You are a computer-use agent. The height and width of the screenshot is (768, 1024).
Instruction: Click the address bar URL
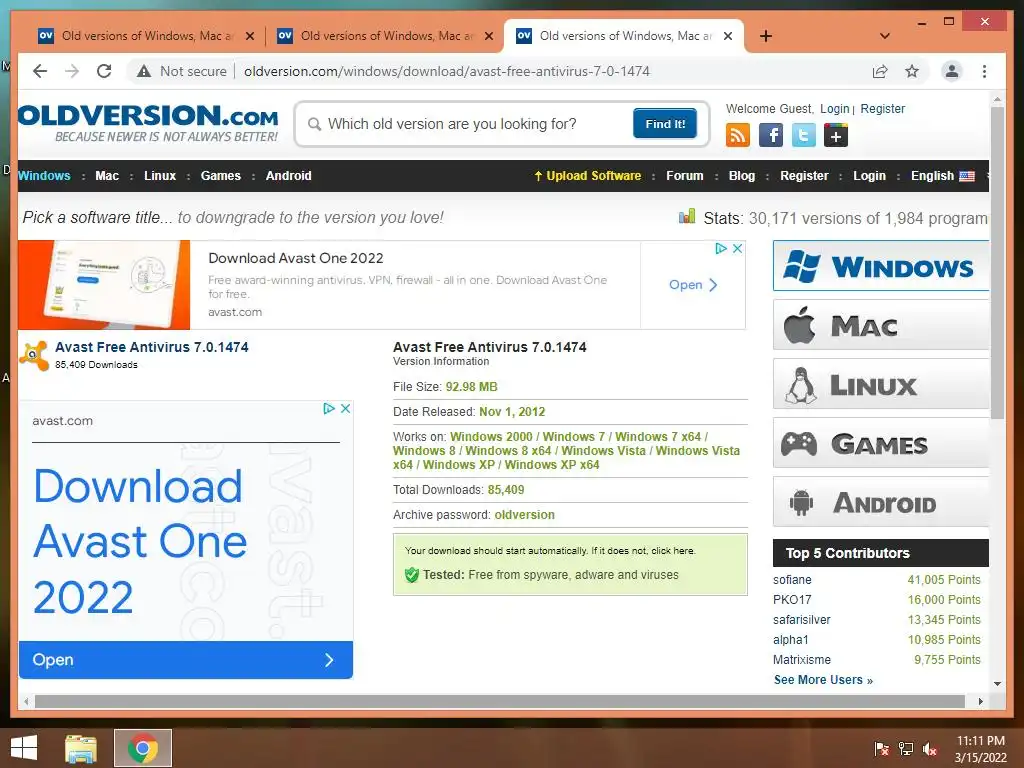[447, 71]
